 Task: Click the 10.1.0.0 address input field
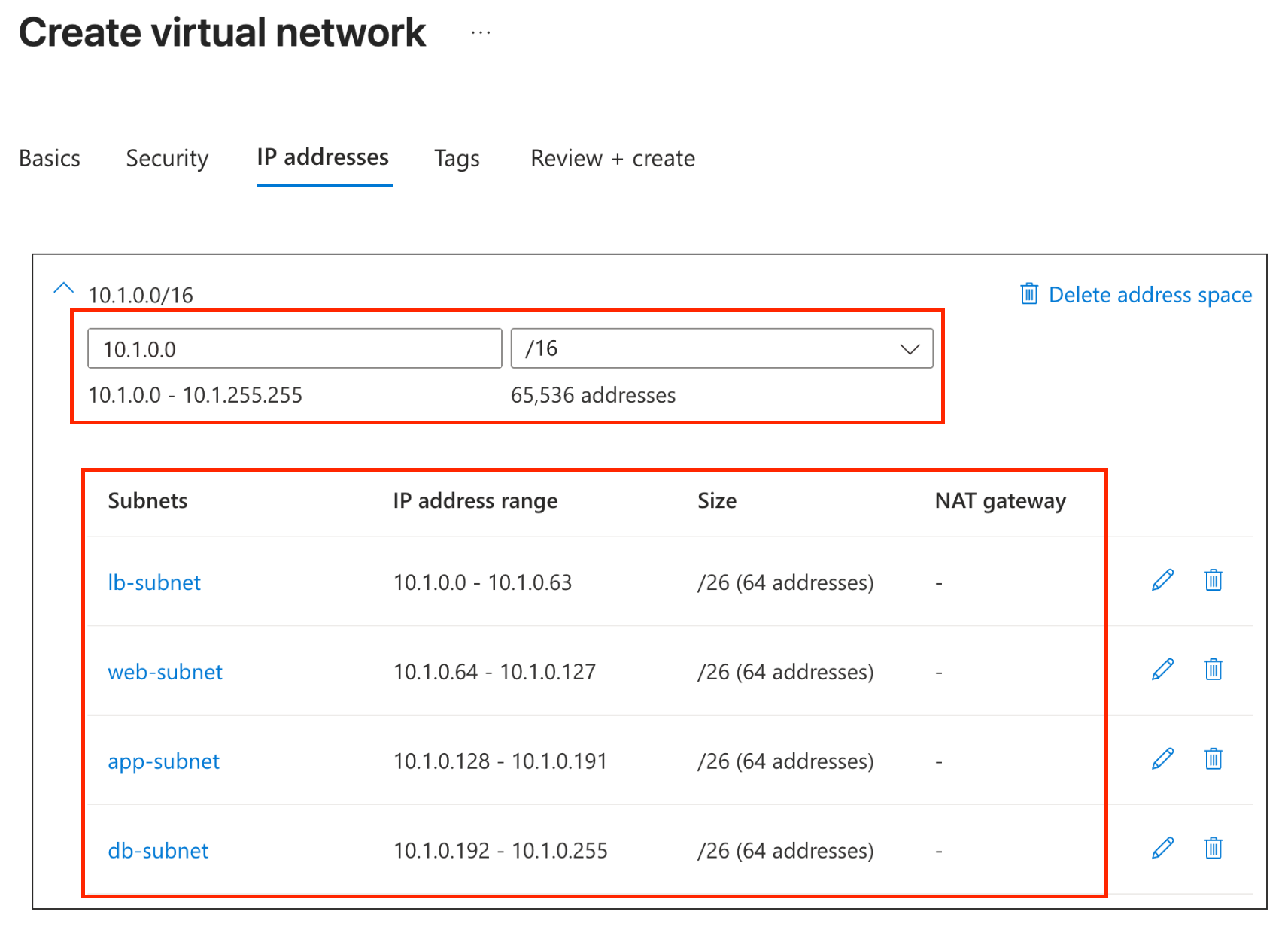294,348
